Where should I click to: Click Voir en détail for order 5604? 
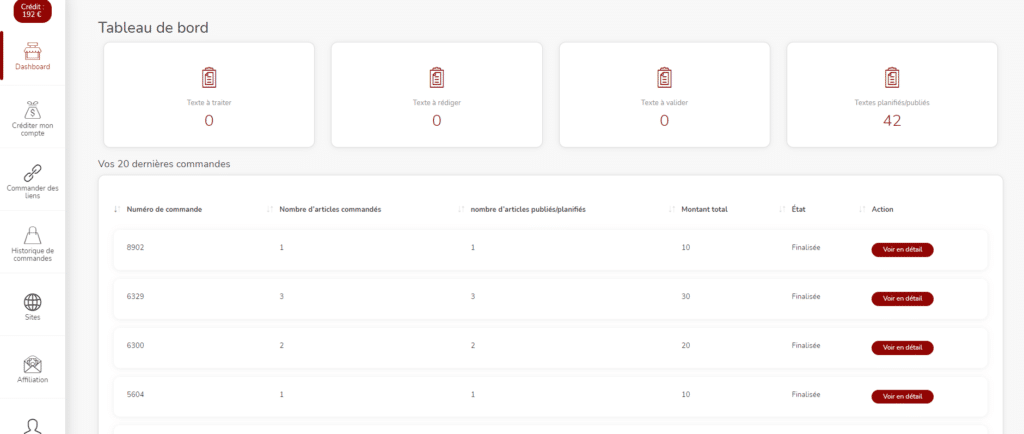(903, 397)
